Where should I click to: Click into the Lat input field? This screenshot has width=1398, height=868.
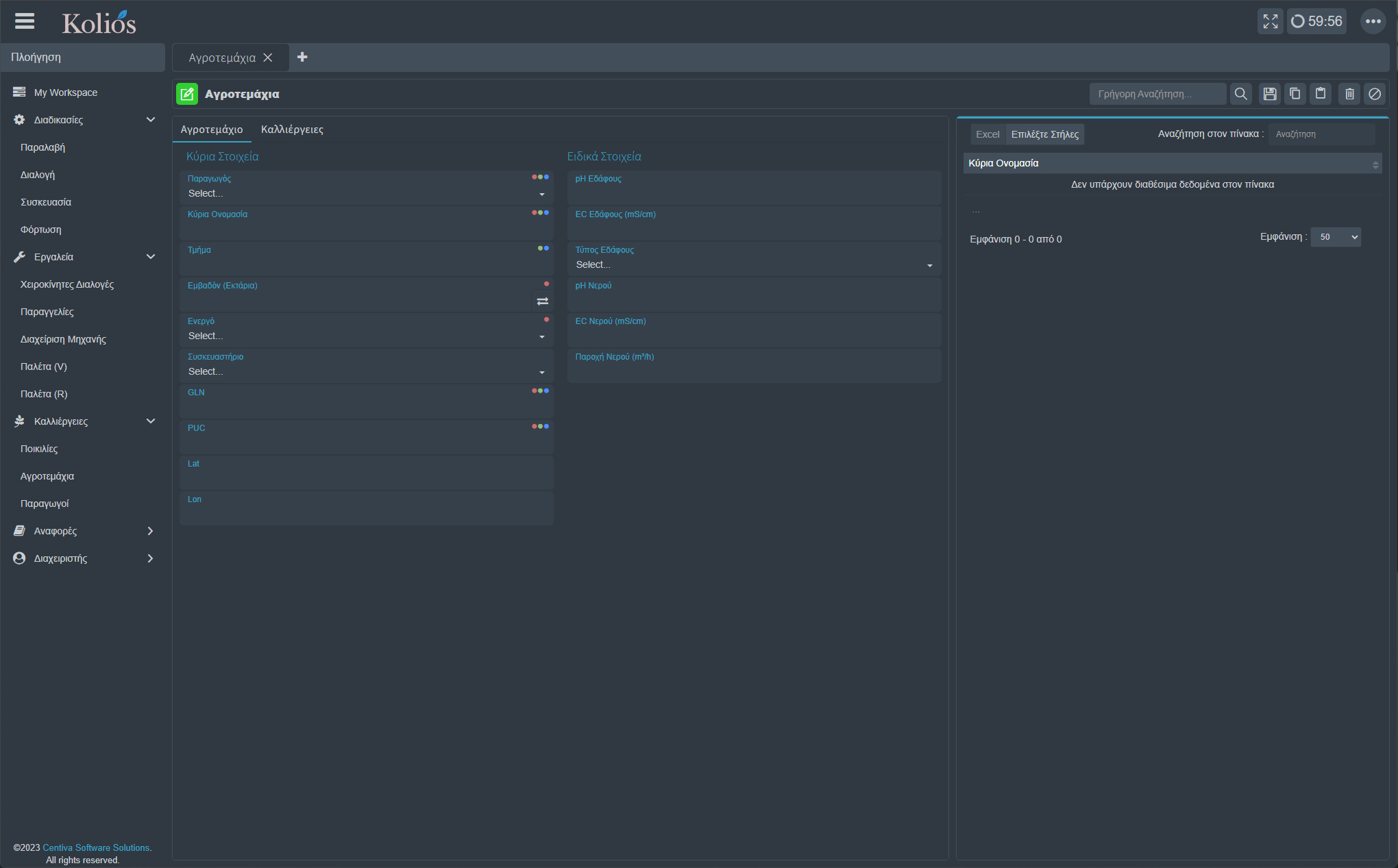tap(367, 473)
